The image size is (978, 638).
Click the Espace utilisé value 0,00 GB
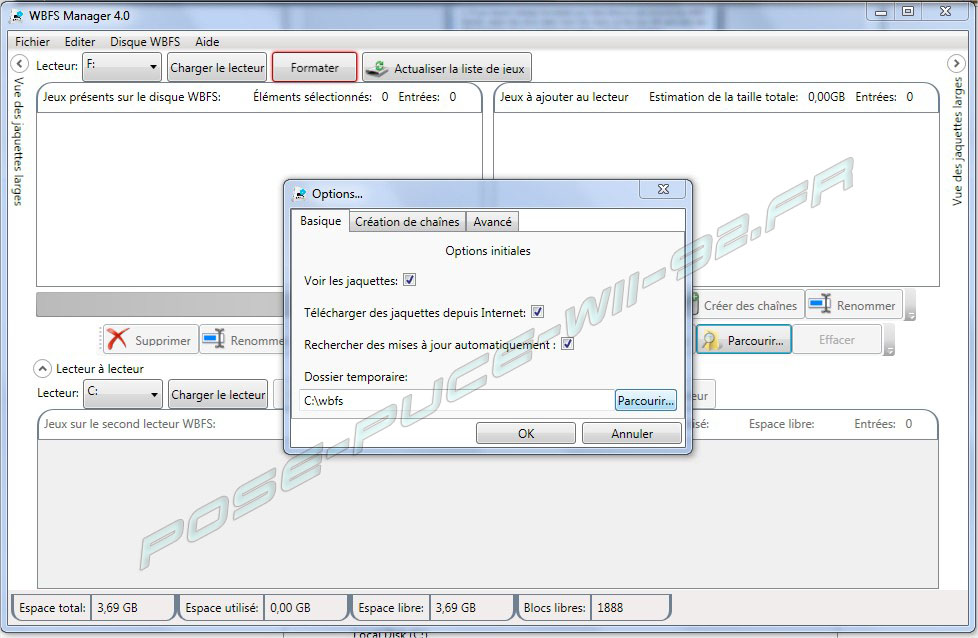click(290, 607)
